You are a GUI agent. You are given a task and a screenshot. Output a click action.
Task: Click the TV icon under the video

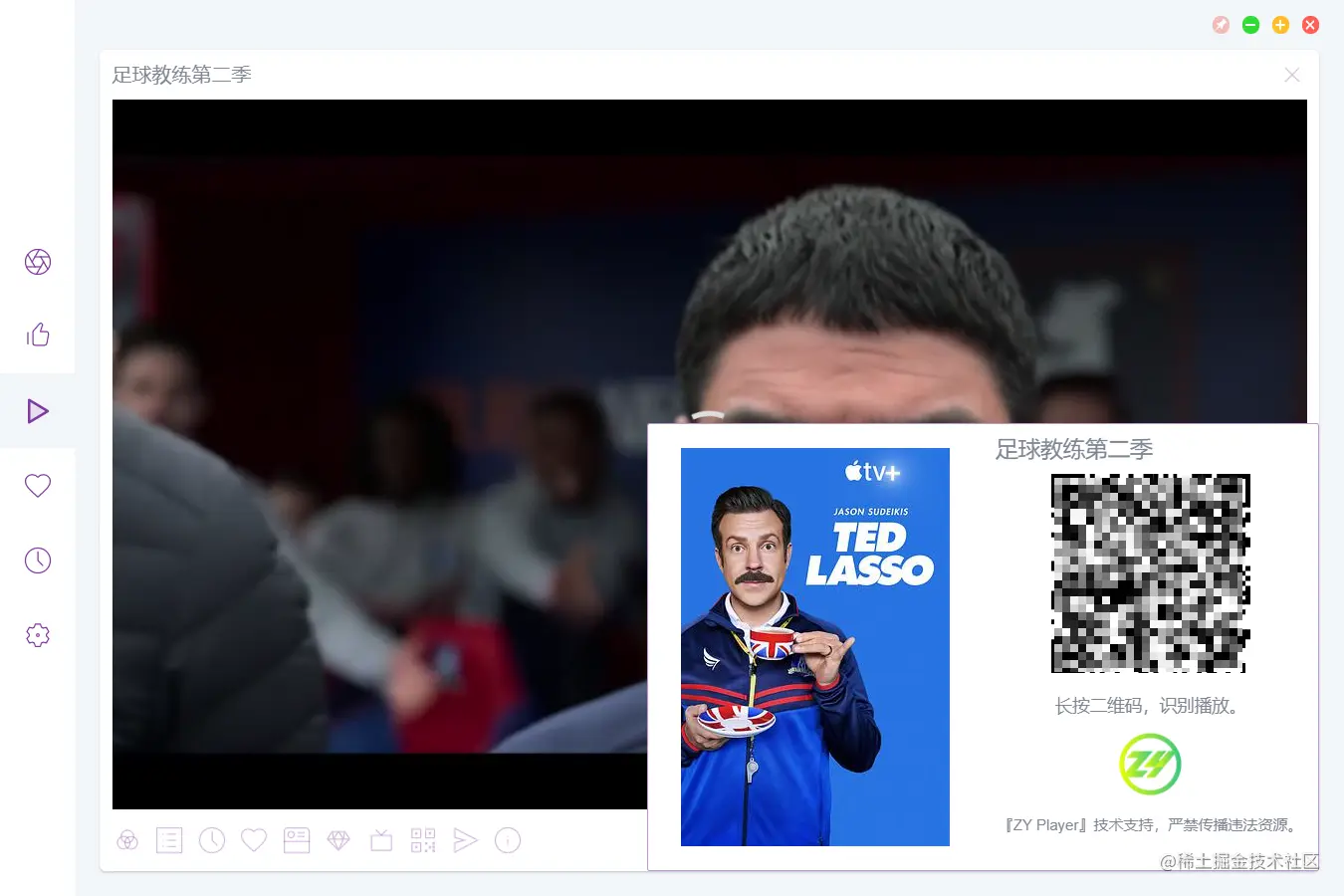[x=381, y=841]
